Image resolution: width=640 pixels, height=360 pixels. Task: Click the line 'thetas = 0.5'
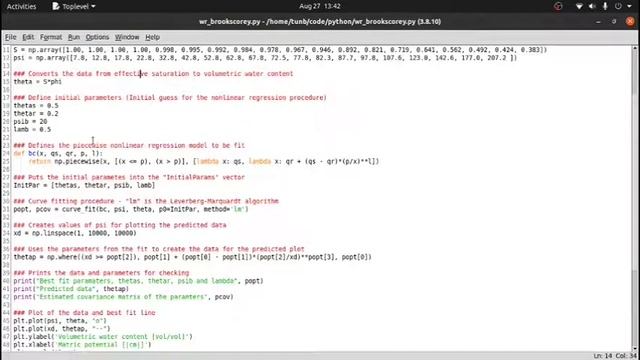pos(36,106)
